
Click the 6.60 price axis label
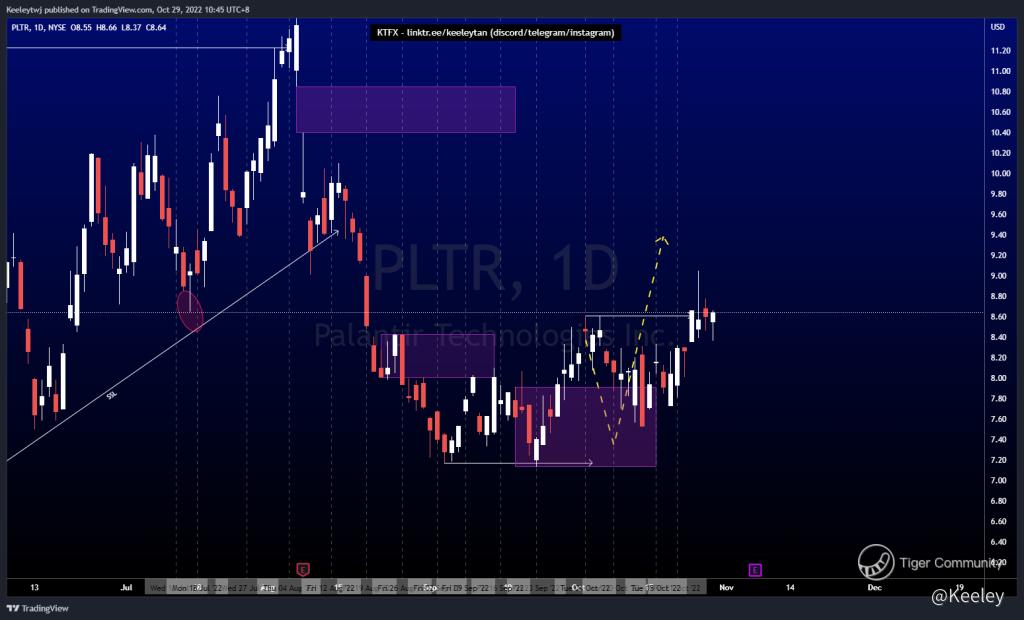(999, 522)
